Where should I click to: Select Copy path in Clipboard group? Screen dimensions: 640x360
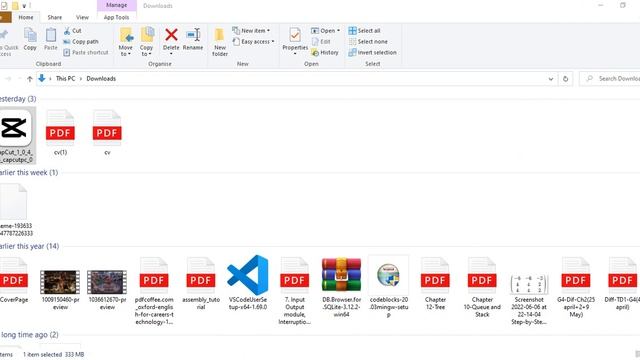81,42
